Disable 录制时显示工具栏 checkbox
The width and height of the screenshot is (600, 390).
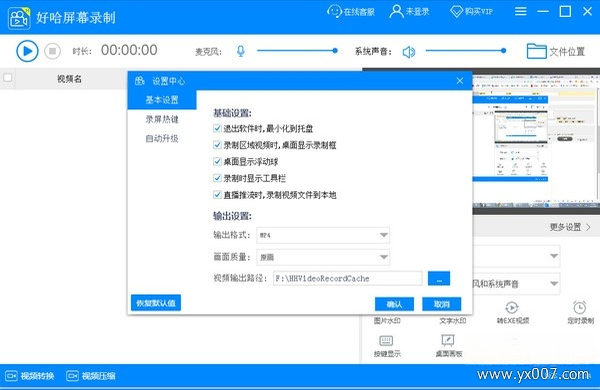[217, 178]
